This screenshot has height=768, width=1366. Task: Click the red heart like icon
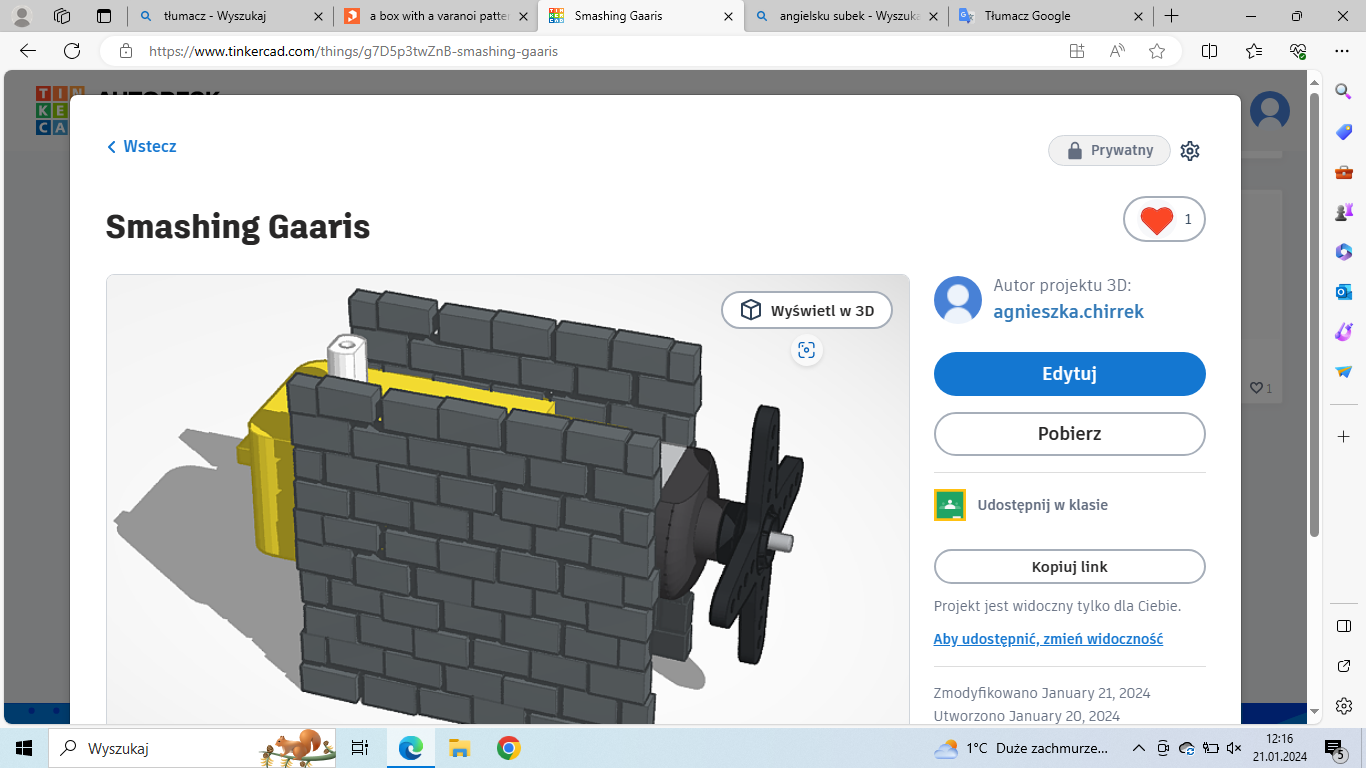(1156, 220)
